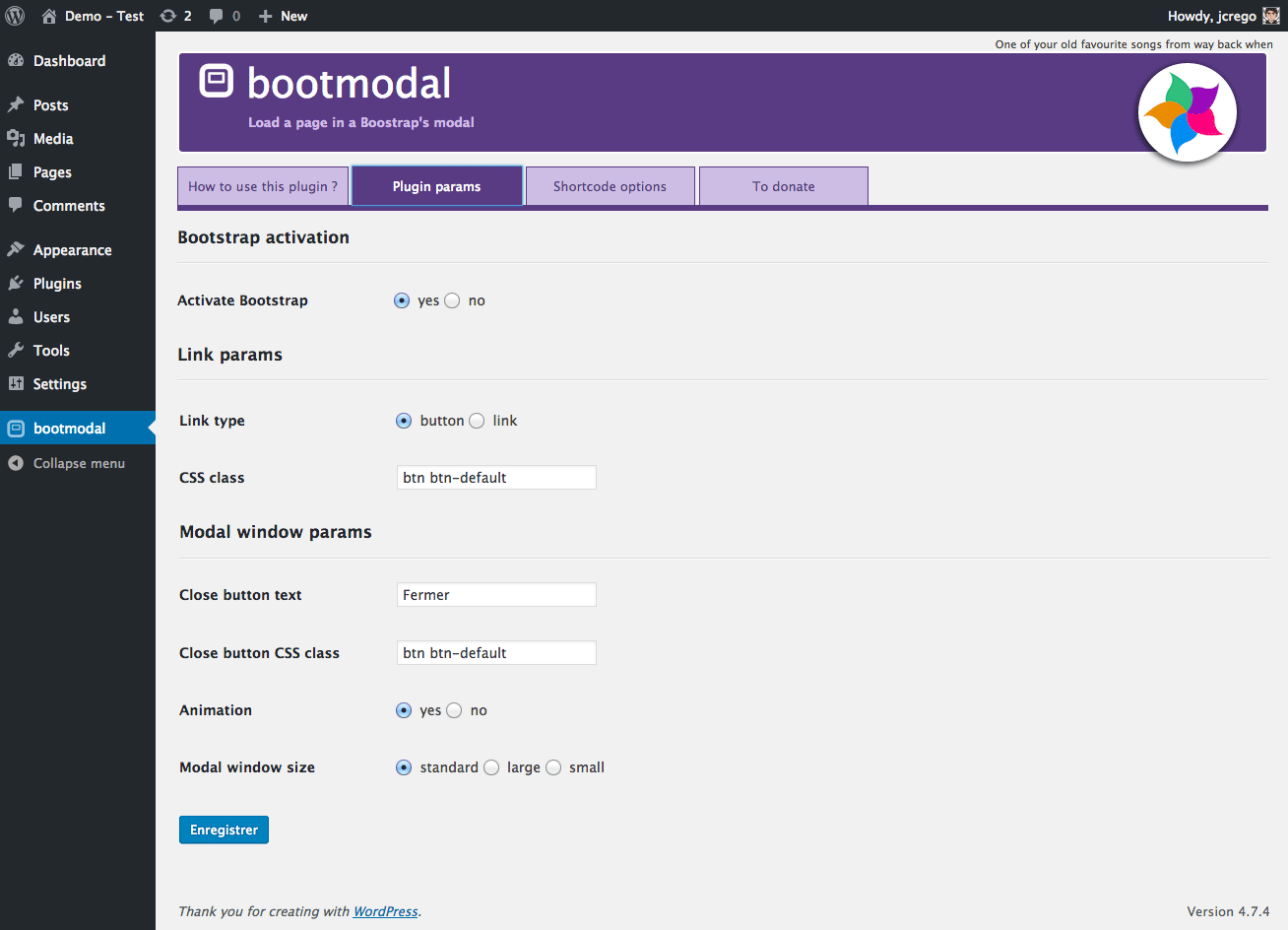Open Pages in the sidebar menu
1288x930 pixels.
78,172
